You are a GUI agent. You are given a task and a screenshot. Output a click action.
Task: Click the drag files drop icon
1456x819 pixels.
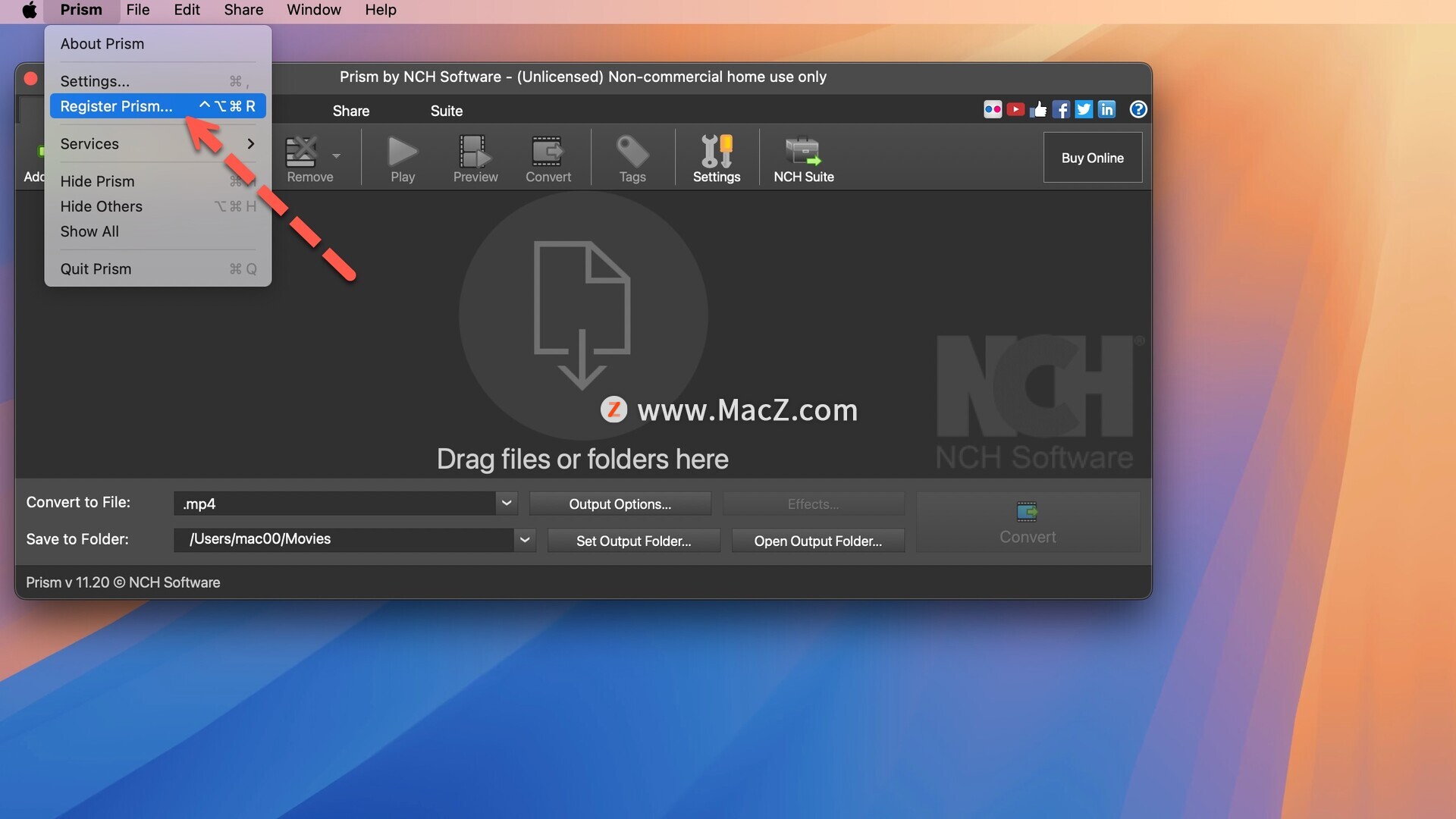click(582, 315)
